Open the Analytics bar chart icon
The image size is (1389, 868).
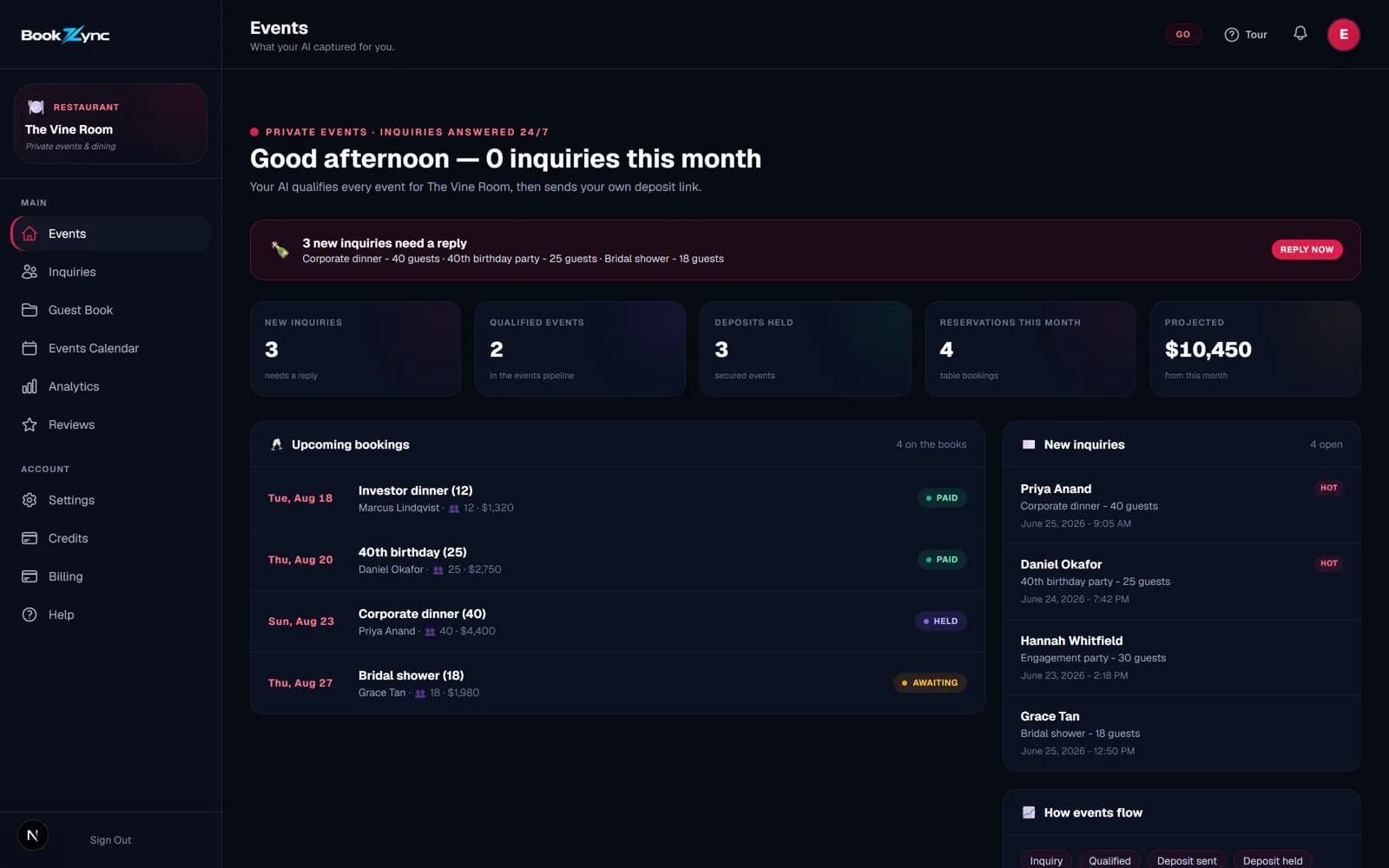click(30, 386)
